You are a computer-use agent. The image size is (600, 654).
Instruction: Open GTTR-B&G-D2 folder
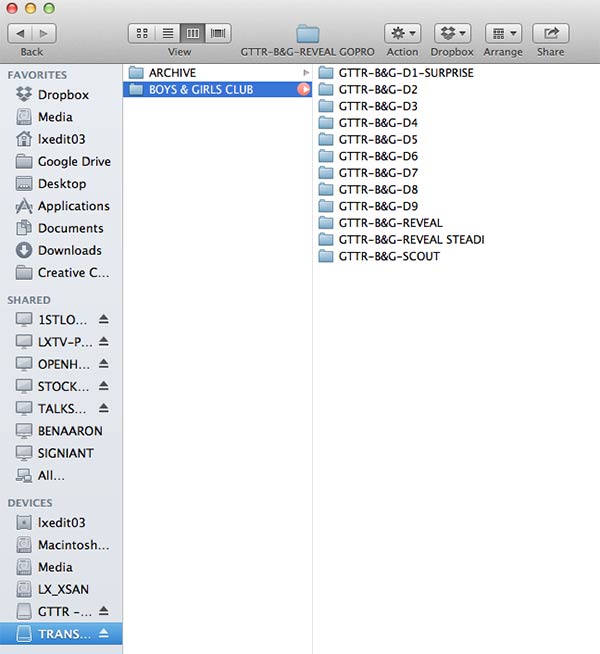(x=368, y=89)
